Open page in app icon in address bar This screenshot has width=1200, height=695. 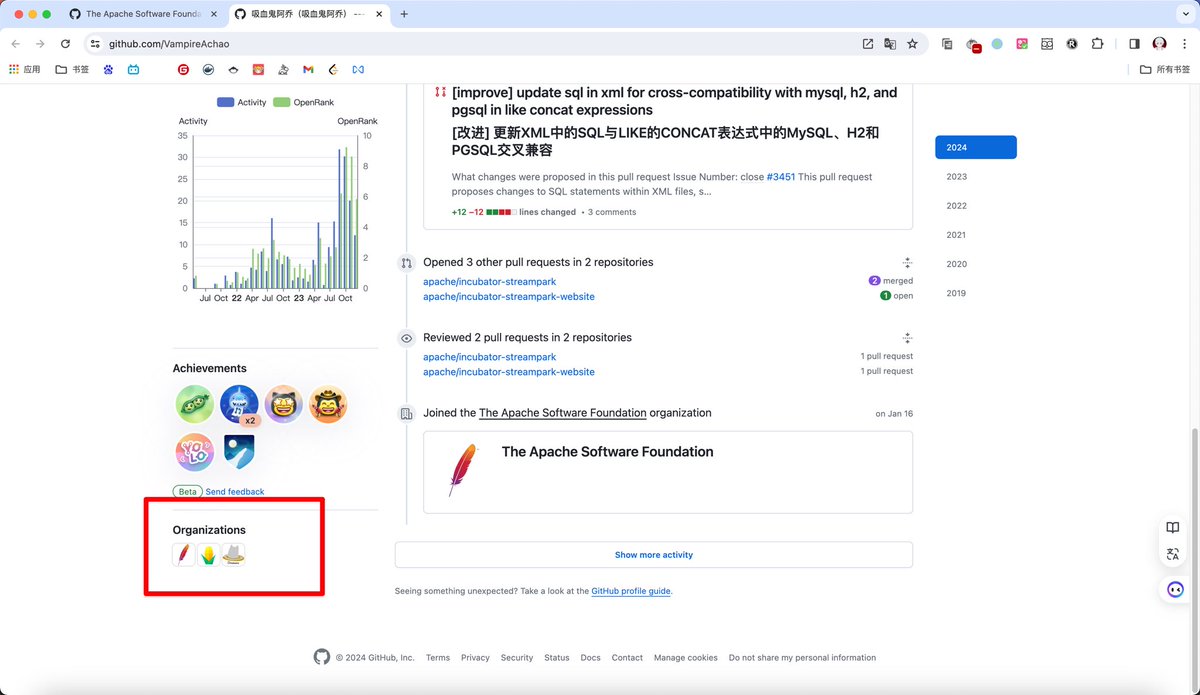(x=868, y=44)
